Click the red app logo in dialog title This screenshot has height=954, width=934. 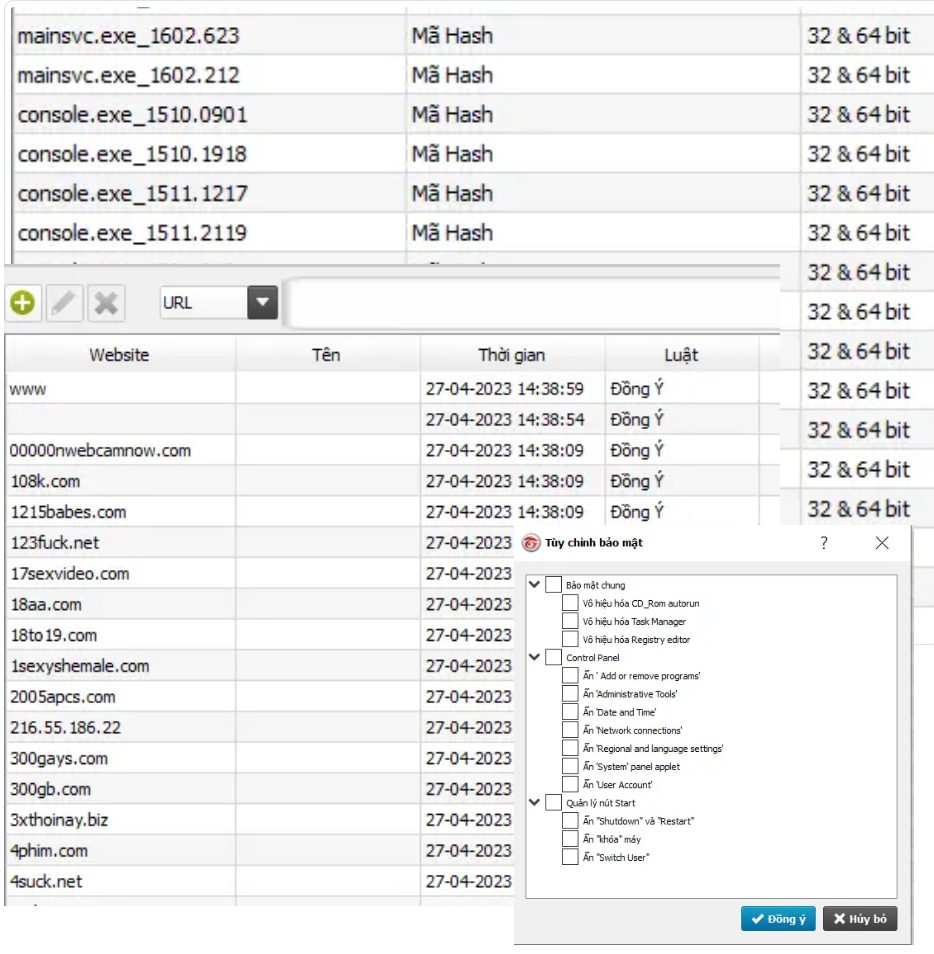pyautogui.click(x=530, y=543)
